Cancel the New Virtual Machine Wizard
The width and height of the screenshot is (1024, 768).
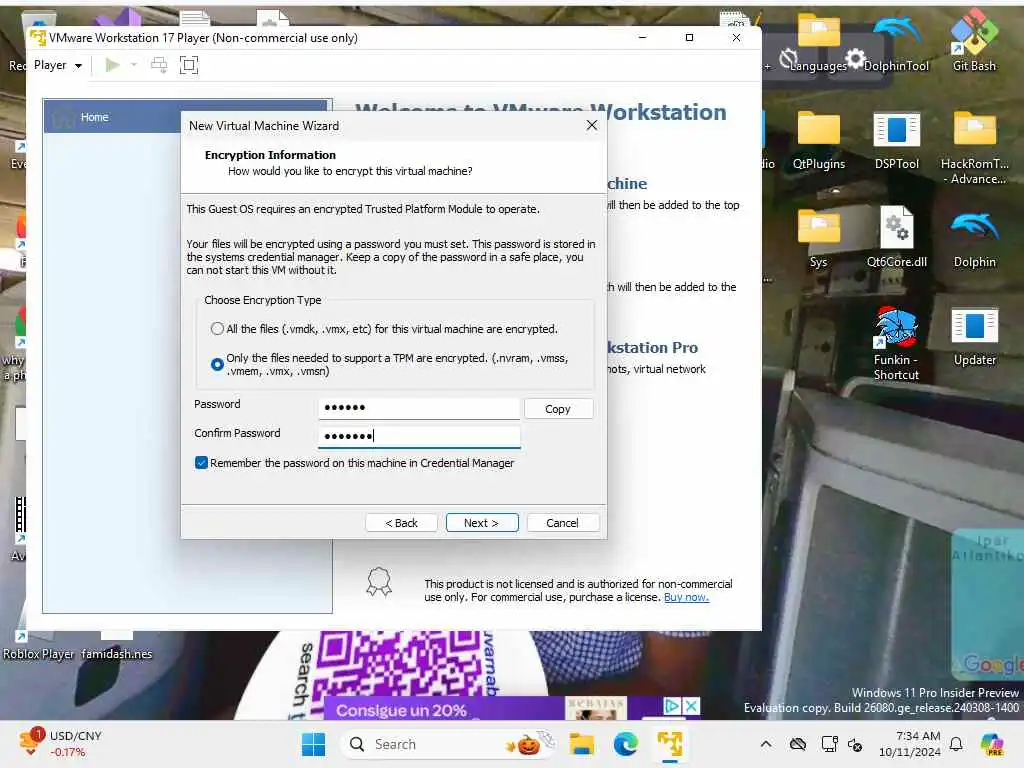tap(562, 523)
